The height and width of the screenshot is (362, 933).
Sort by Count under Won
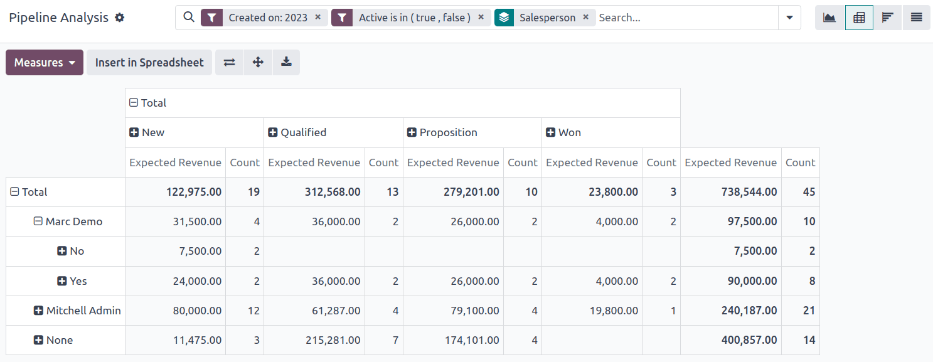point(661,163)
